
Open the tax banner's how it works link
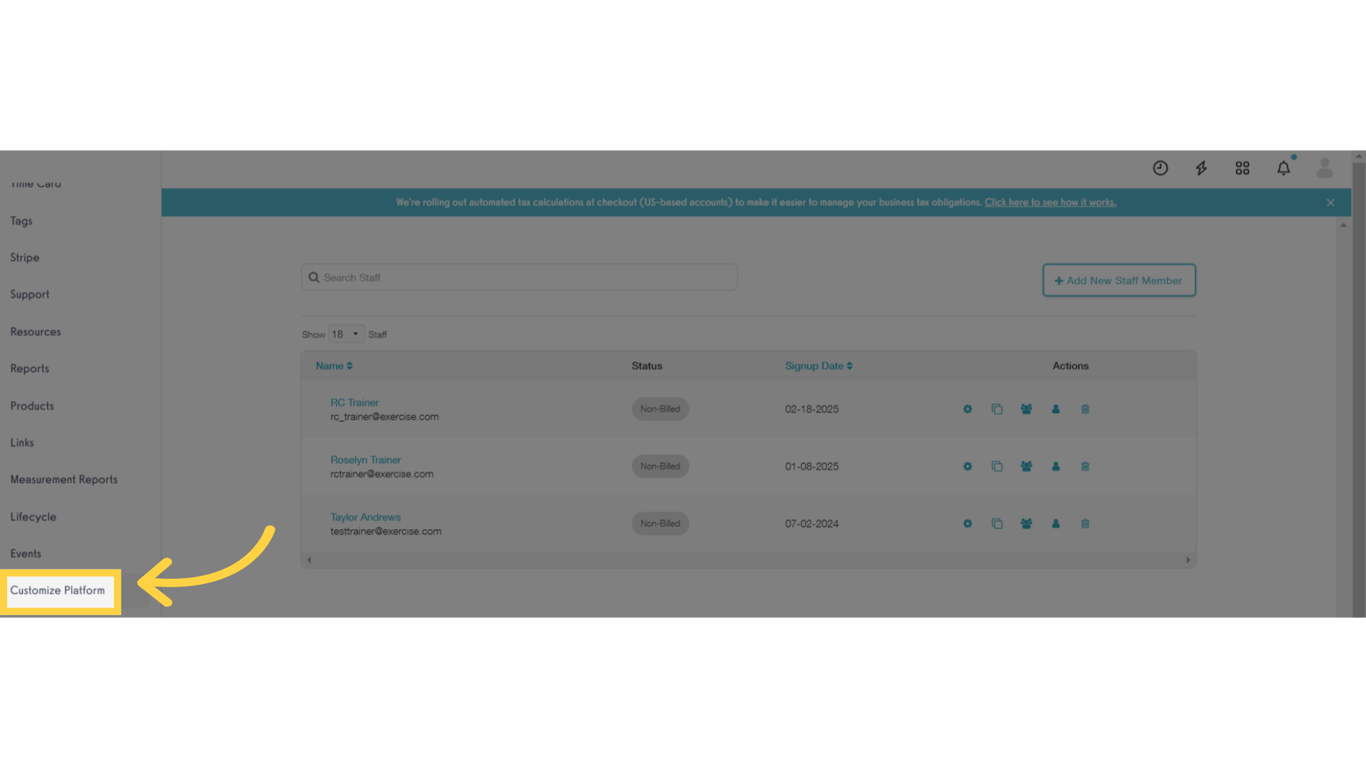(1050, 202)
